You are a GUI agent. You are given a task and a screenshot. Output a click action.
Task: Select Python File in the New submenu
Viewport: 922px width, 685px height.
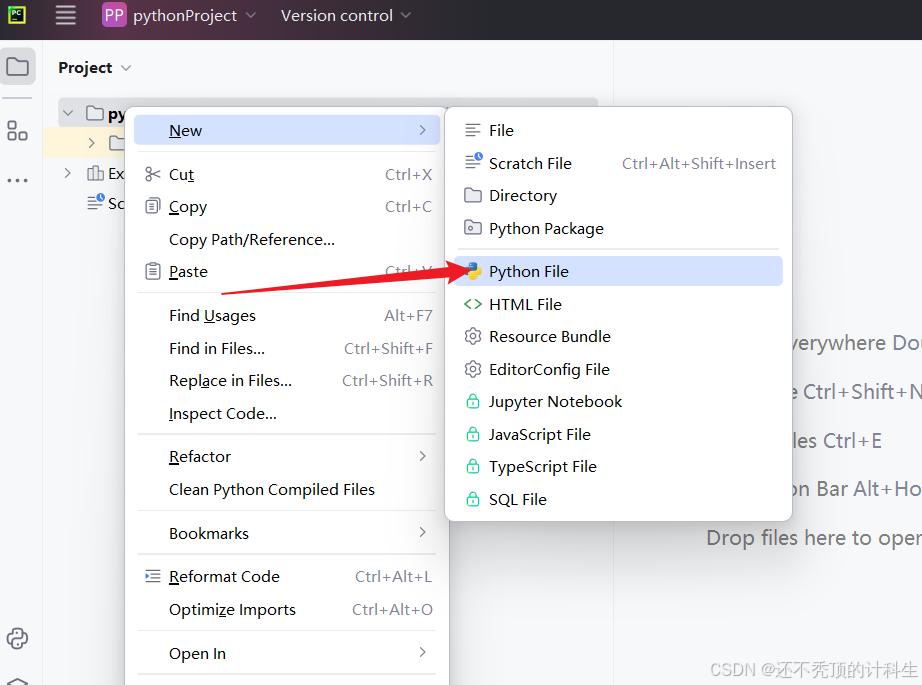pos(528,271)
